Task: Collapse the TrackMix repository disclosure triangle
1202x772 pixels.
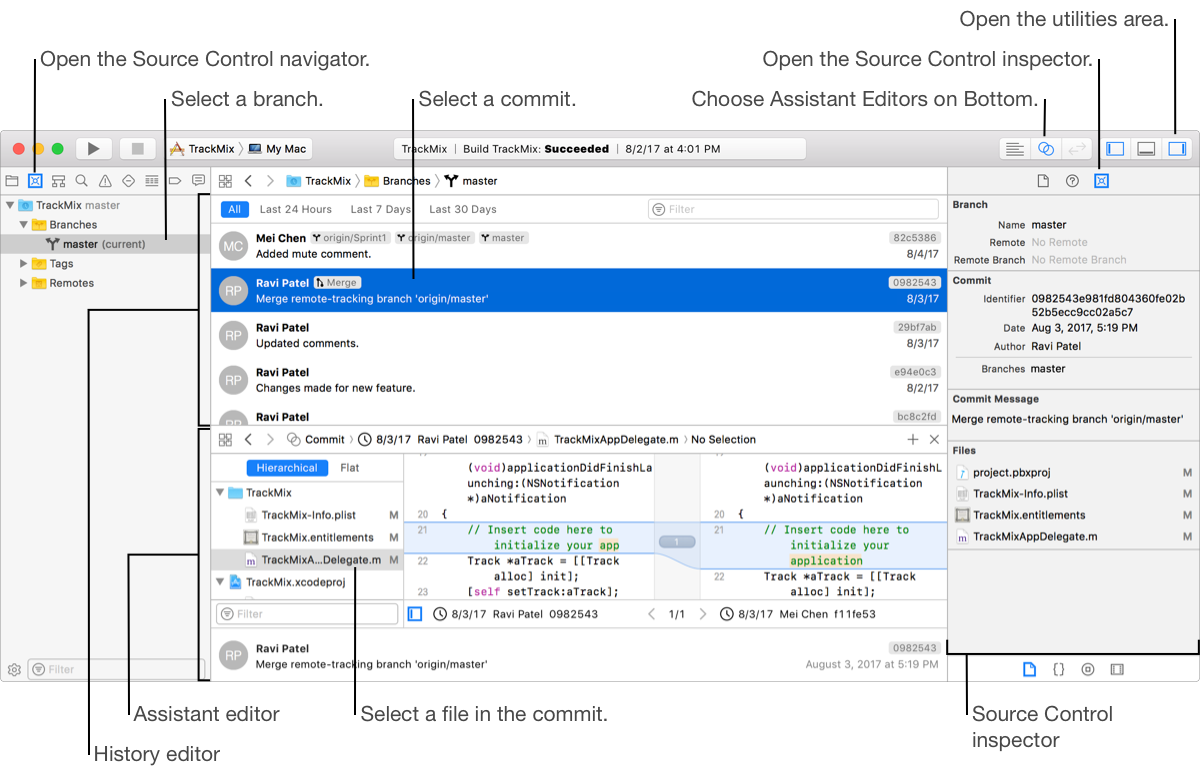Action: pyautogui.click(x=10, y=205)
